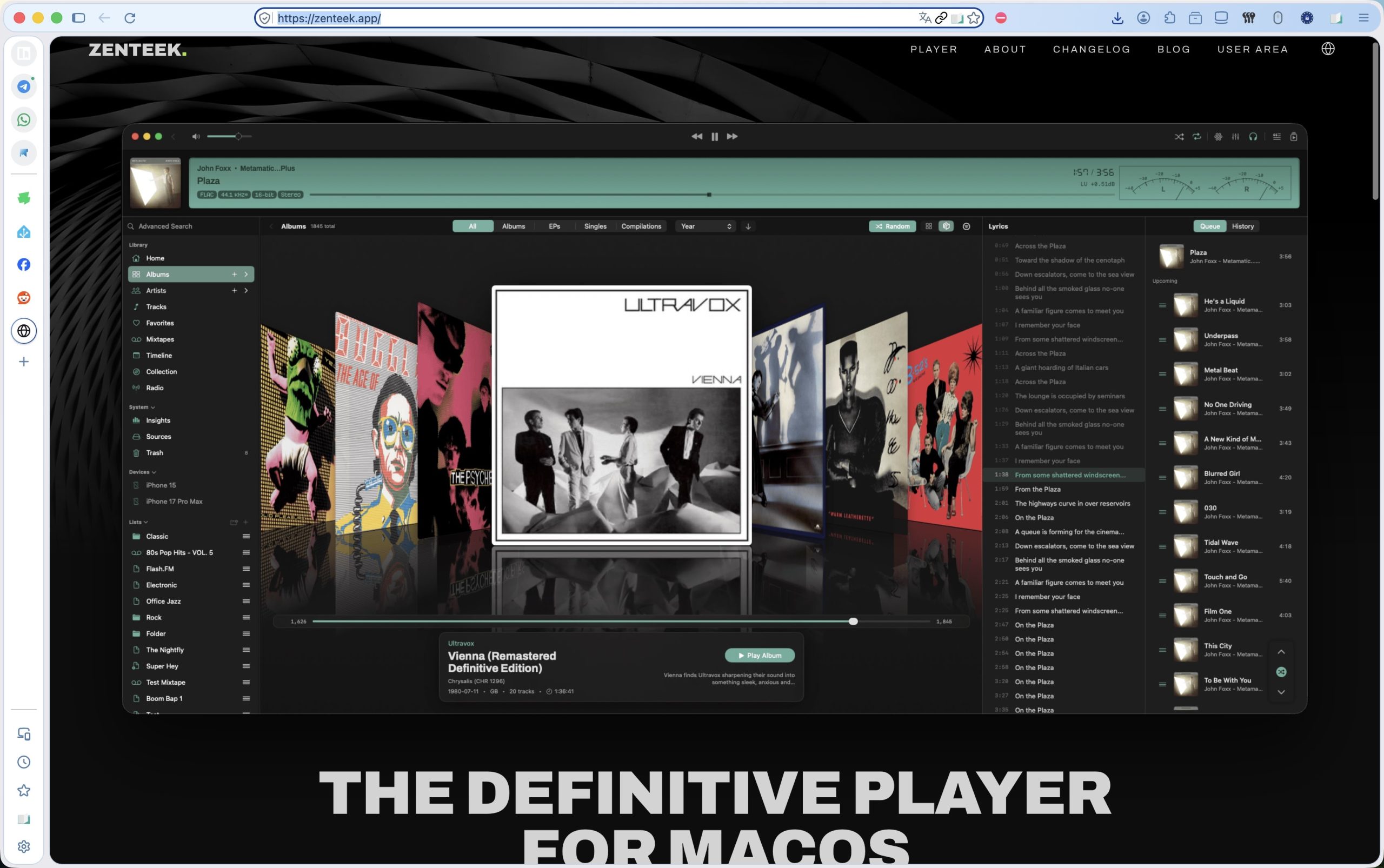
Task: Click the track progress bar playhead
Action: click(x=709, y=195)
